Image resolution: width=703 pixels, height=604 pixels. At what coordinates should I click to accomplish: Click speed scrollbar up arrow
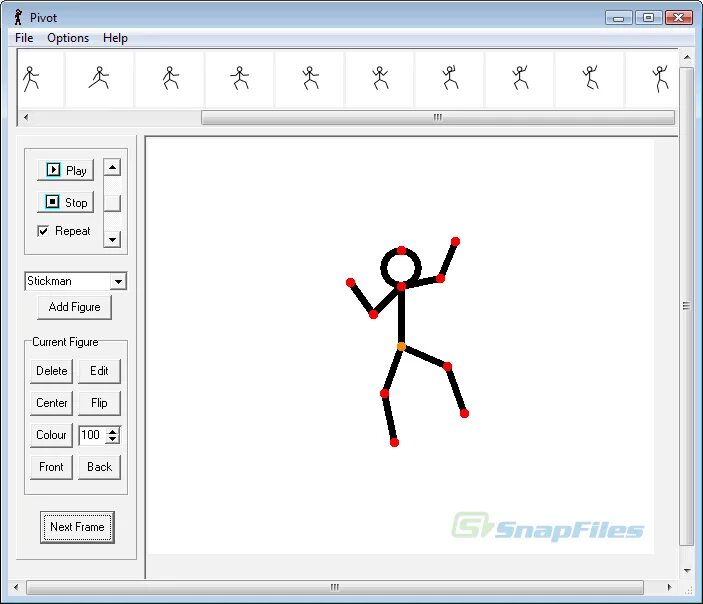(112, 167)
